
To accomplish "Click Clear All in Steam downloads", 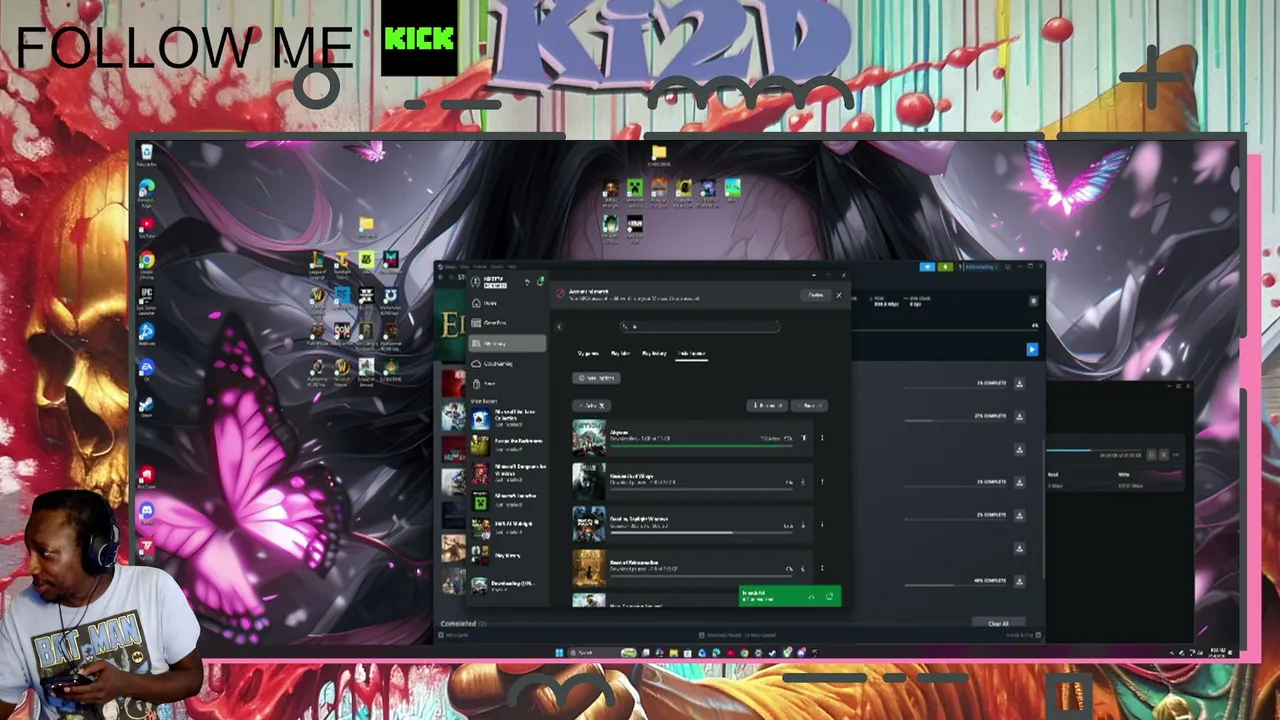I will coord(998,624).
